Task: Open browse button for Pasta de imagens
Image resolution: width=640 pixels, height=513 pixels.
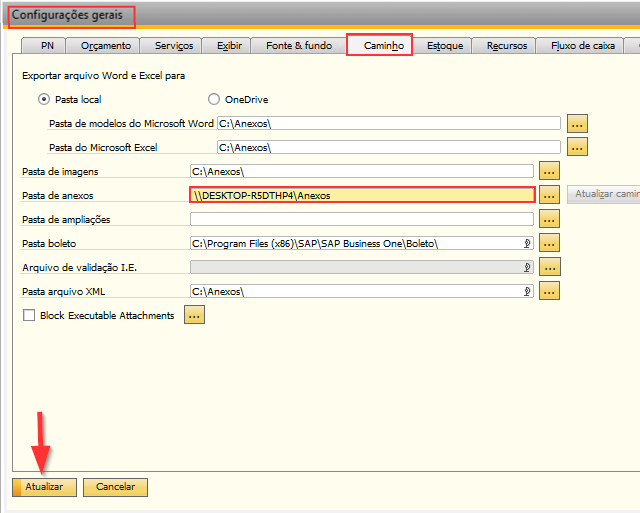Action: [x=549, y=171]
